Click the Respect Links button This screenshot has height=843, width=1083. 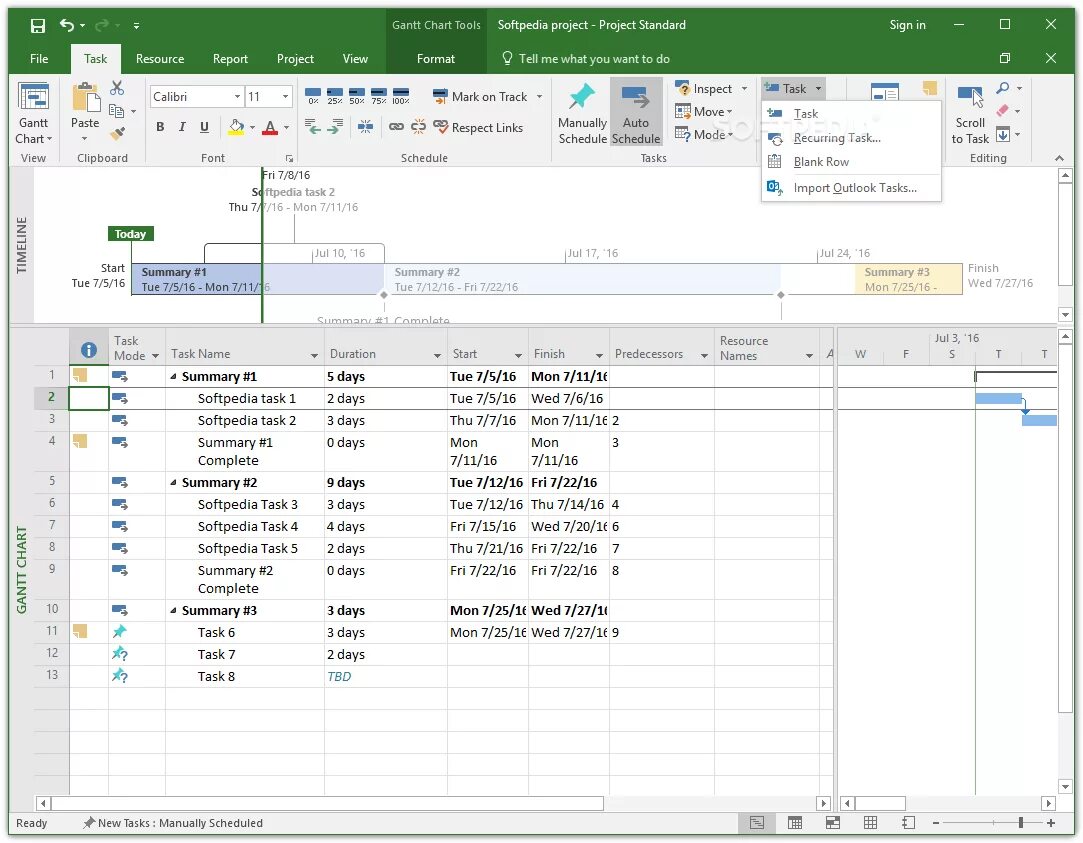point(478,127)
